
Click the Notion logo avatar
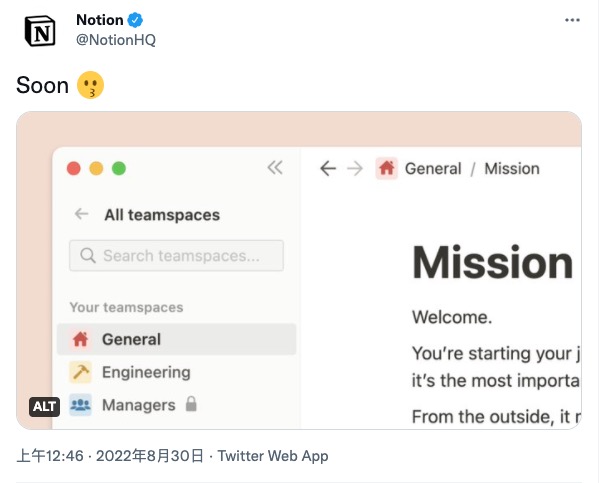pos(40,31)
